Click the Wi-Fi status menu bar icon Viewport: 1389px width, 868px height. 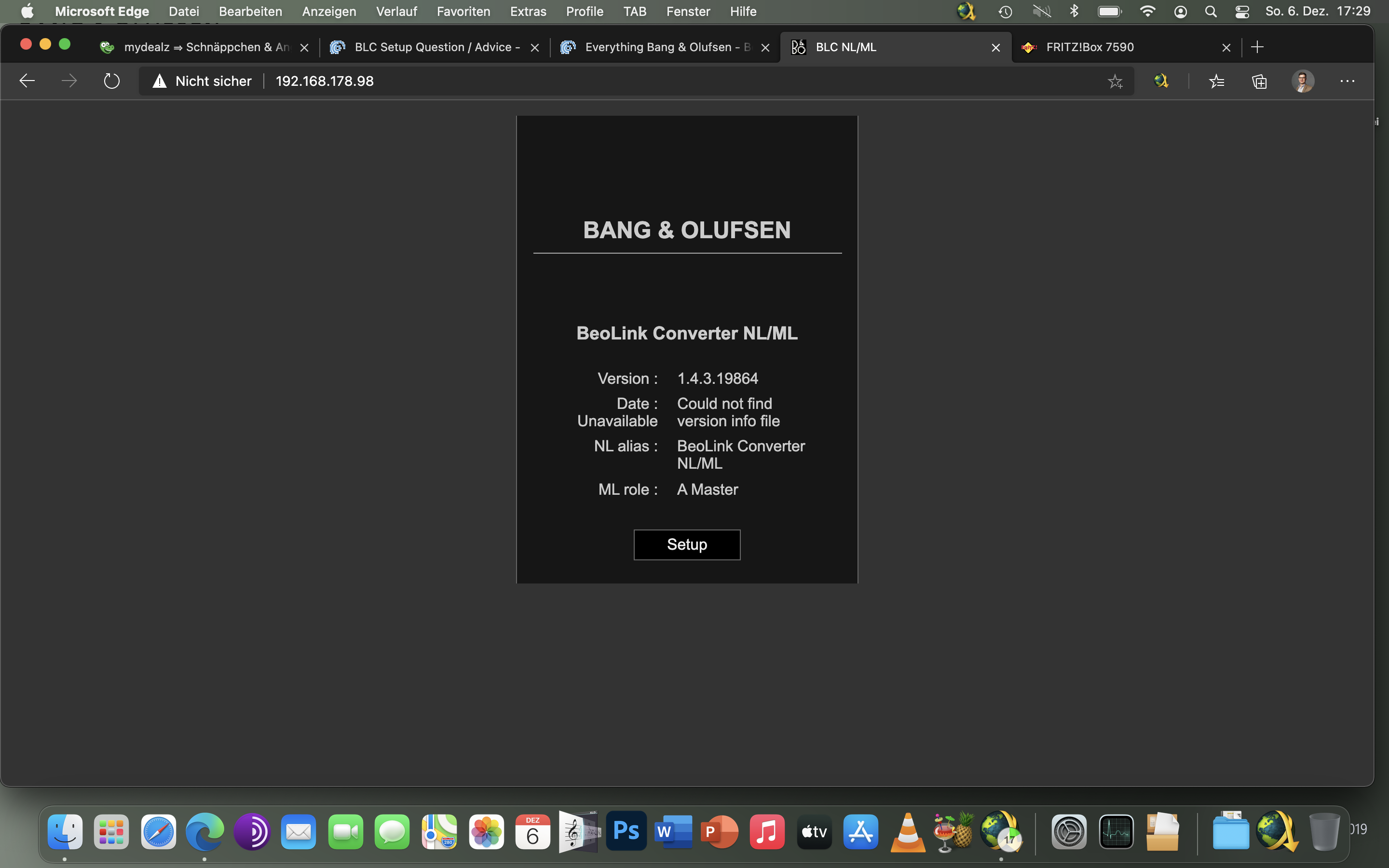[1147, 12]
